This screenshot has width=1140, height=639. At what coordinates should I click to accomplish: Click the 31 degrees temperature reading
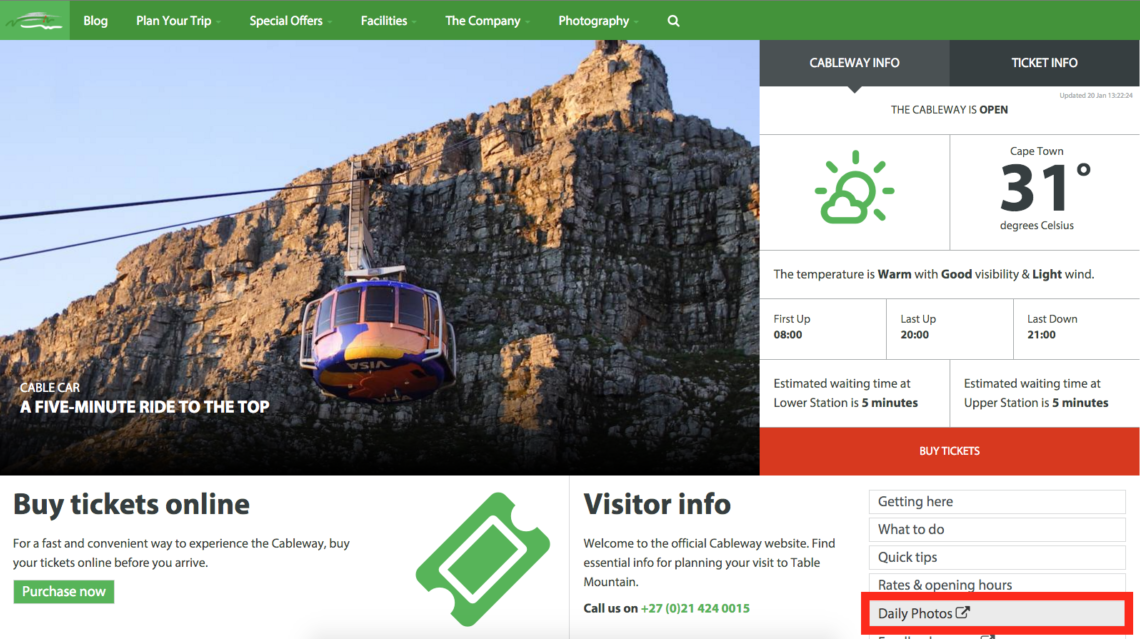pos(1045,188)
